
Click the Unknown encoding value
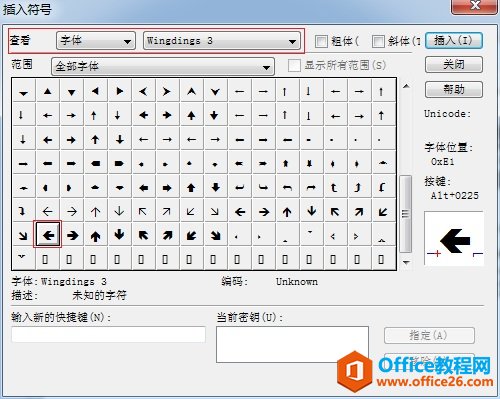(x=297, y=282)
